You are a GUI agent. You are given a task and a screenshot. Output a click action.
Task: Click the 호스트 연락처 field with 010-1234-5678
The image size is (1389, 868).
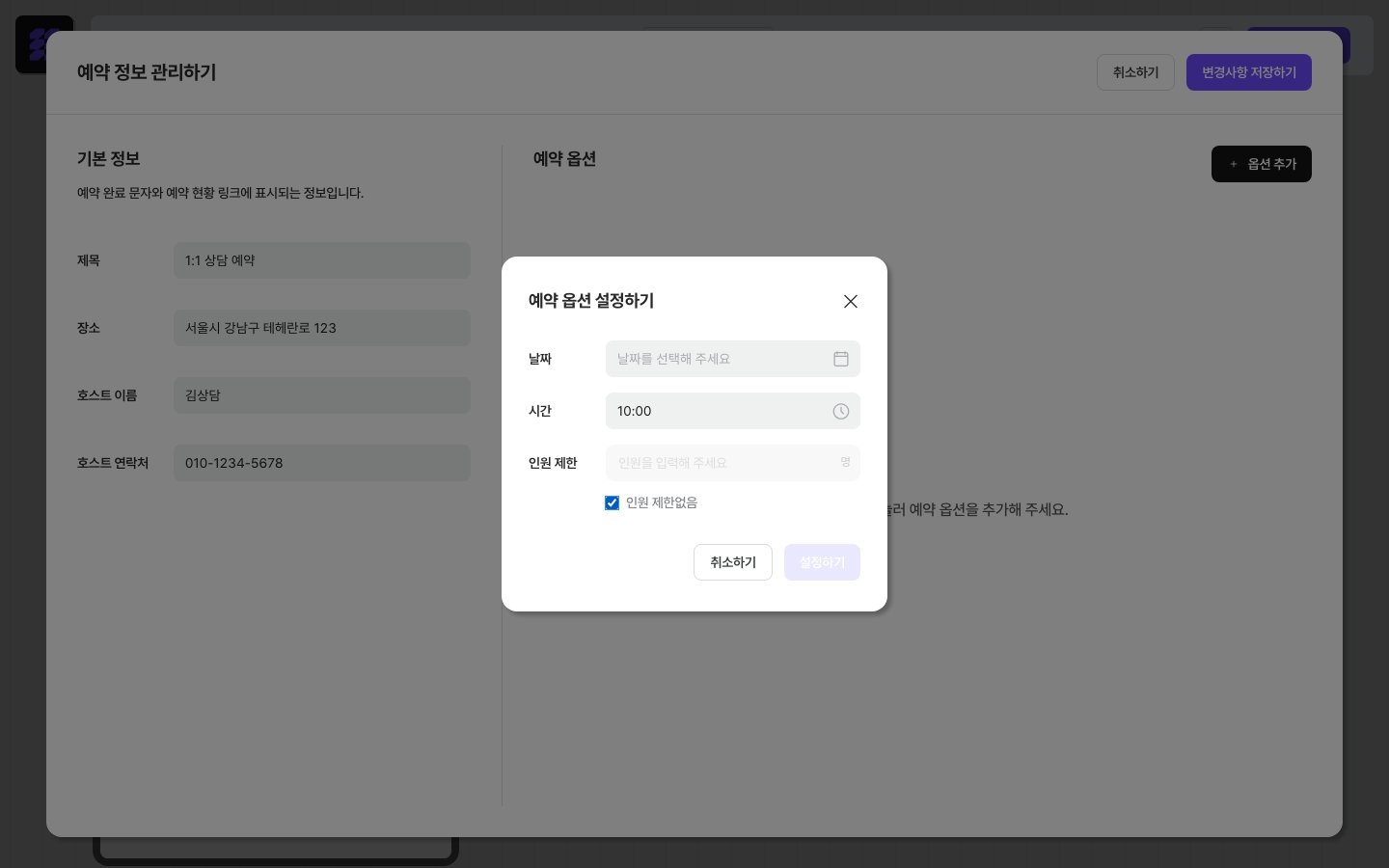pos(322,463)
